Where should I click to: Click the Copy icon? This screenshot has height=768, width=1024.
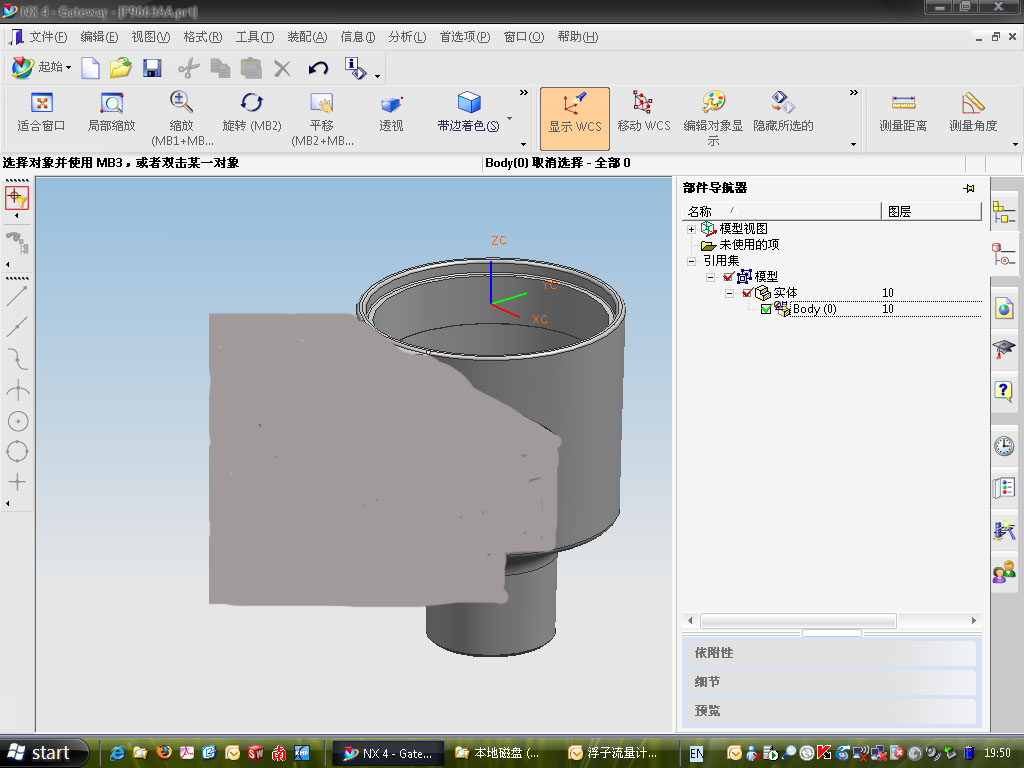(x=220, y=68)
